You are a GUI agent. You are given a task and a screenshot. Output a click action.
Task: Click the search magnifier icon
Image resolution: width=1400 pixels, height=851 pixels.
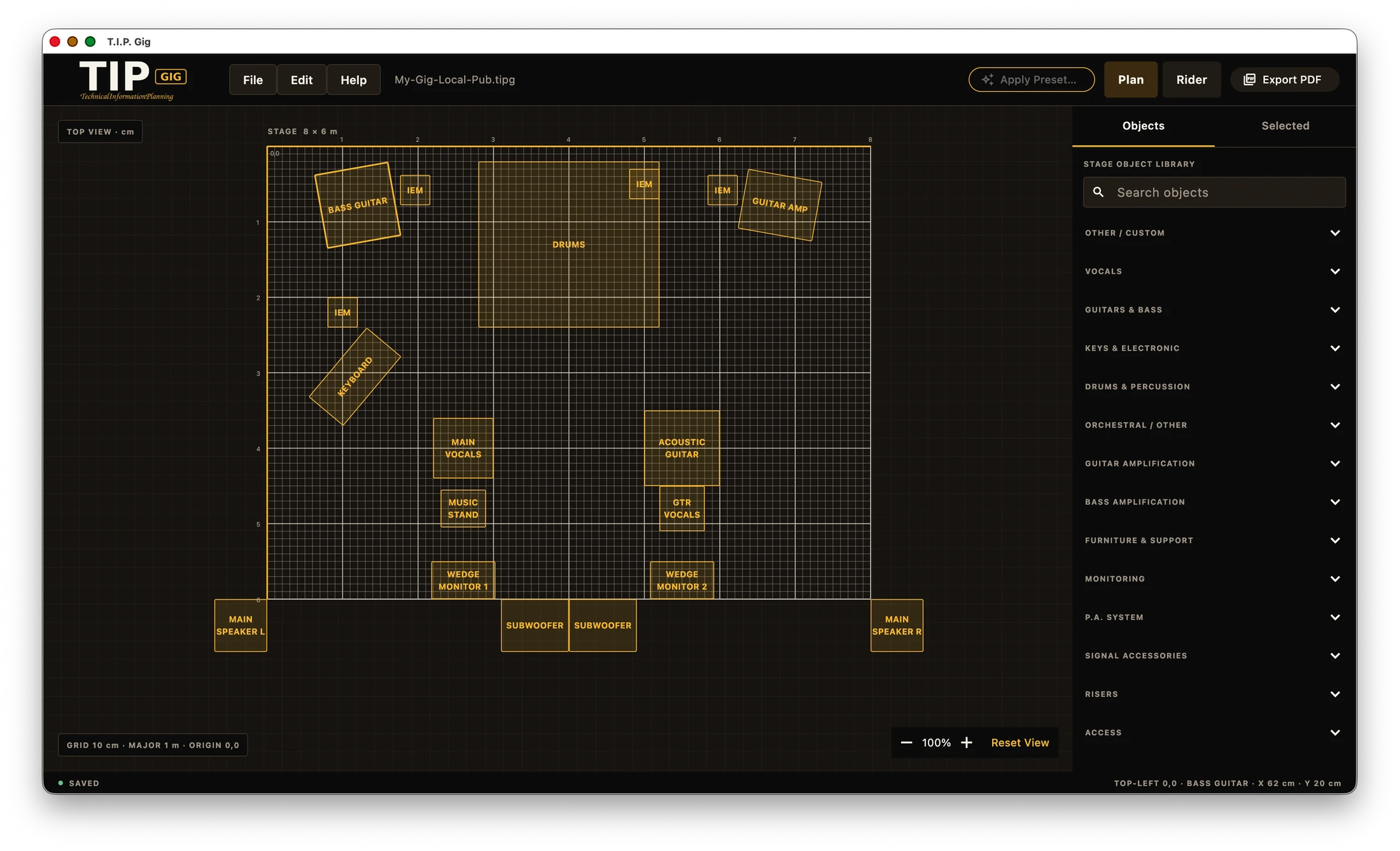1098,192
